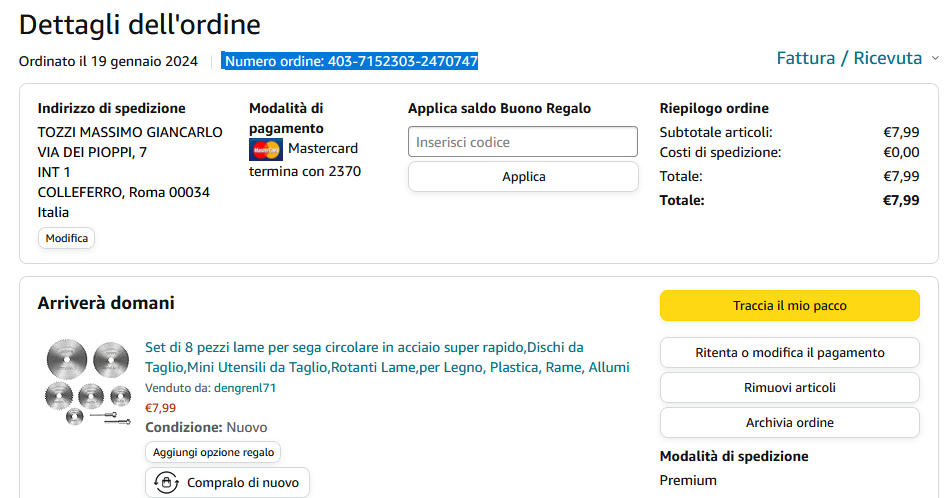This screenshot has height=498, width=951.
Task: Click the chevron next to Fattura / Ricevuta
Action: [935, 59]
